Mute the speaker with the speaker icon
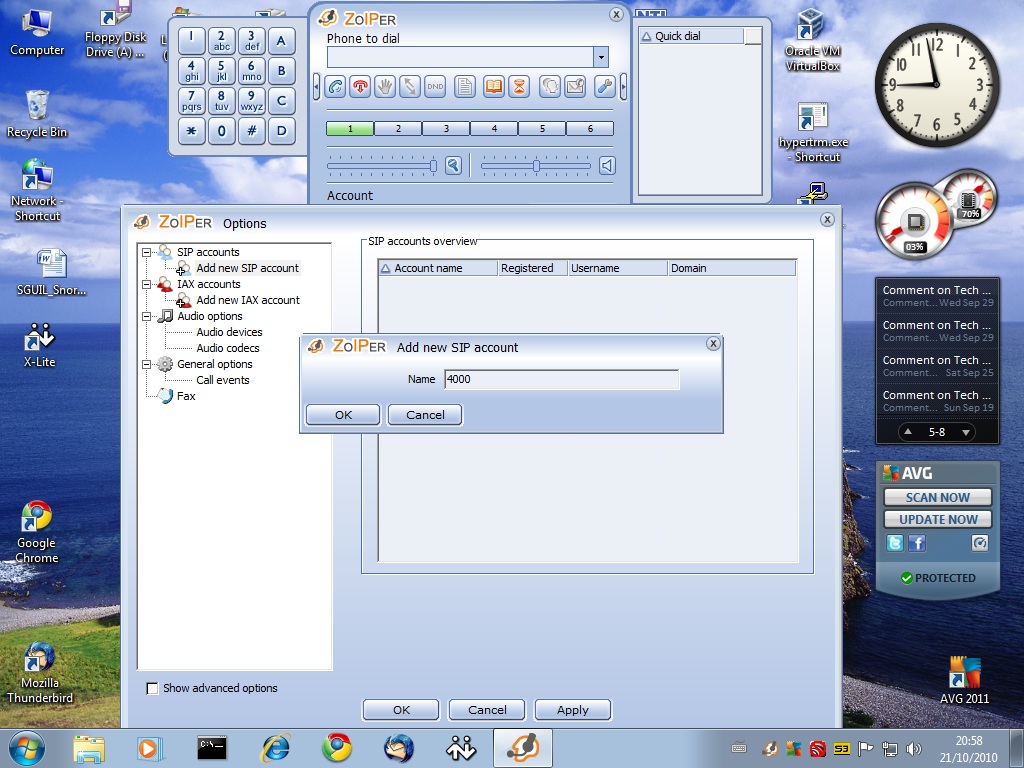 607,166
